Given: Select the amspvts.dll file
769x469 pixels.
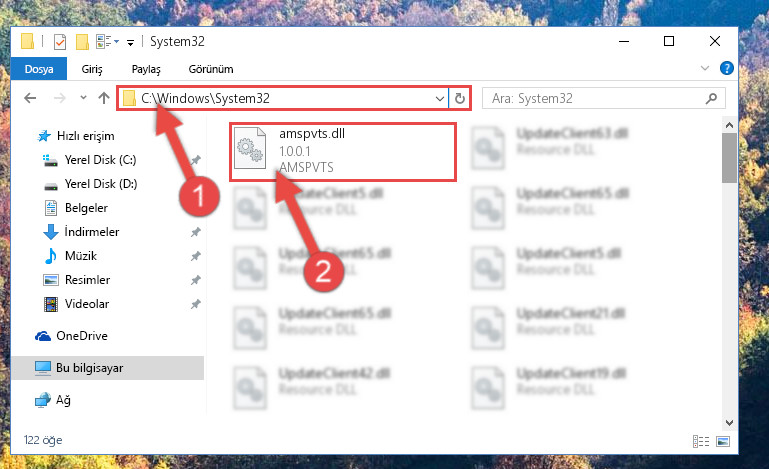Looking at the screenshot, I should 342,152.
